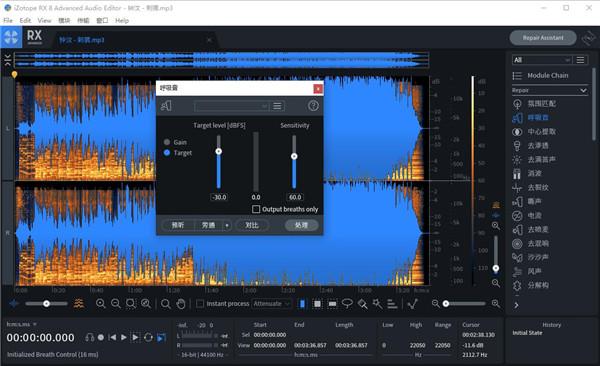Select the time selection tool icon

point(302,304)
